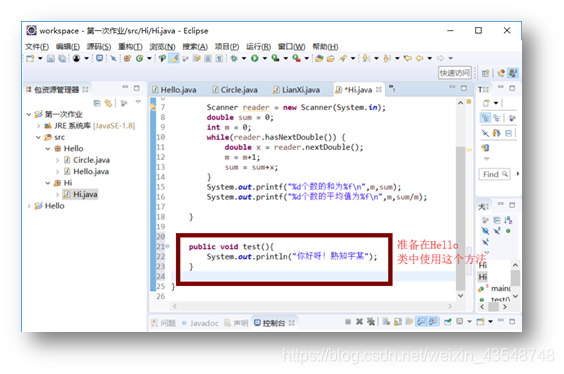The width and height of the screenshot is (564, 374).
Task: Toggle Hide Non-Public Members in outline
Action: click(508, 231)
